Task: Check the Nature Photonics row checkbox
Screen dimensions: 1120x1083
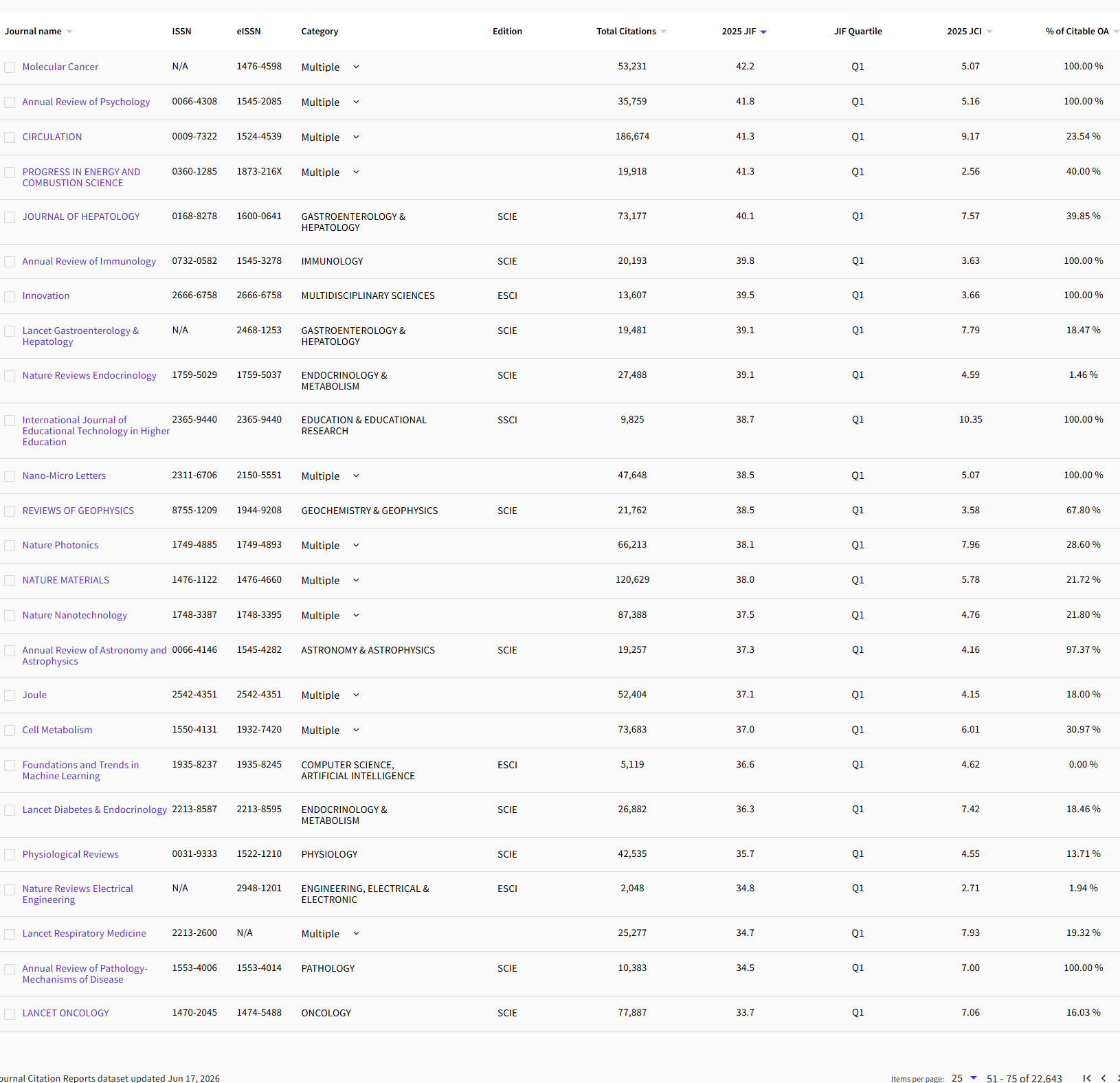Action: [10, 546]
